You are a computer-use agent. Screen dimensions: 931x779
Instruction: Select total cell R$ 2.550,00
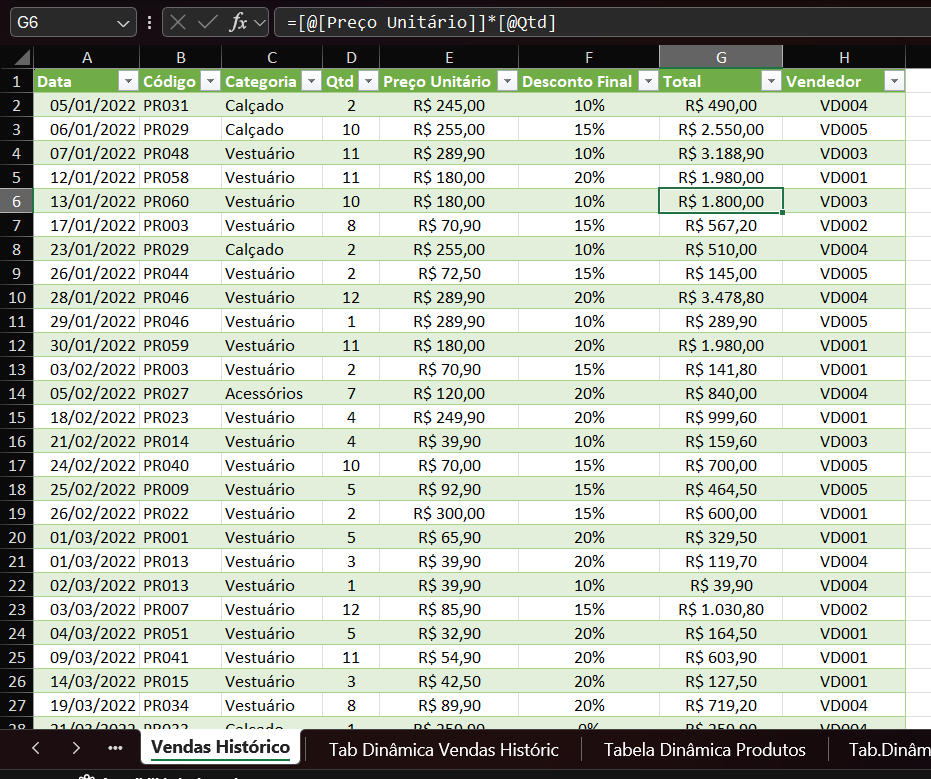[x=721, y=129]
